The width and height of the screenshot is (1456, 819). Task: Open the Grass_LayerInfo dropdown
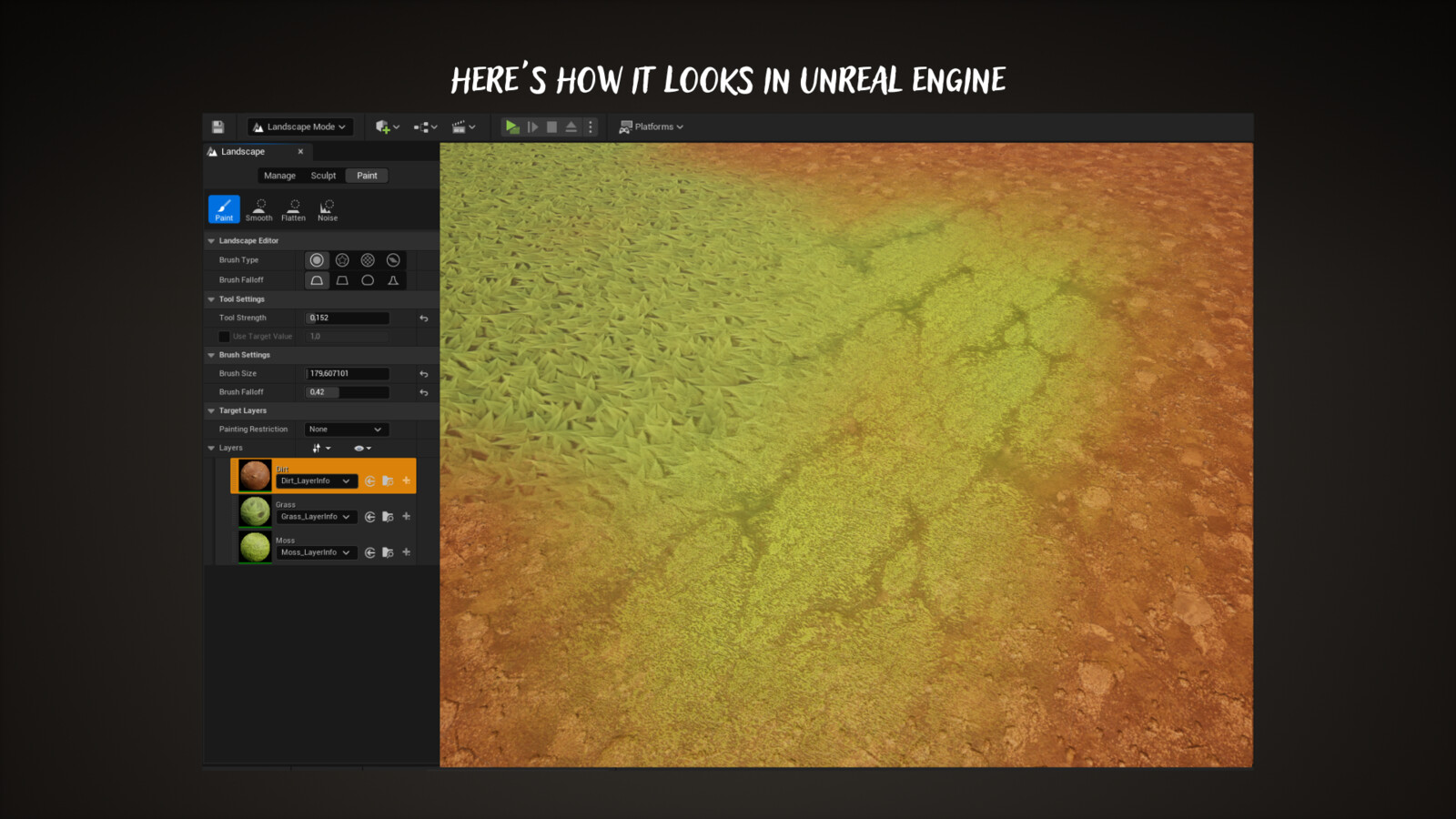315,517
